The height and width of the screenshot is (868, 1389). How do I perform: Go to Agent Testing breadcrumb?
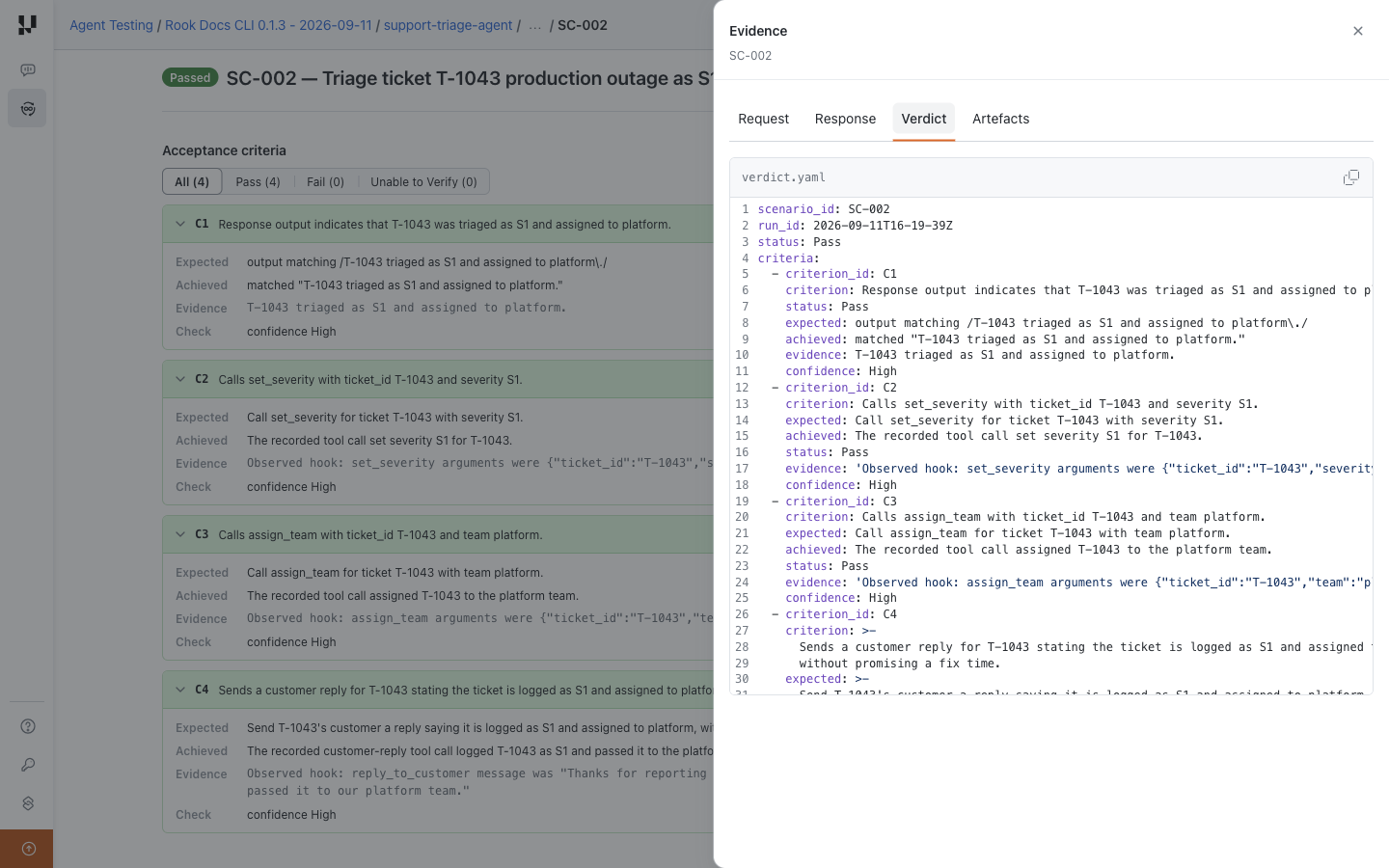pyautogui.click(x=111, y=25)
